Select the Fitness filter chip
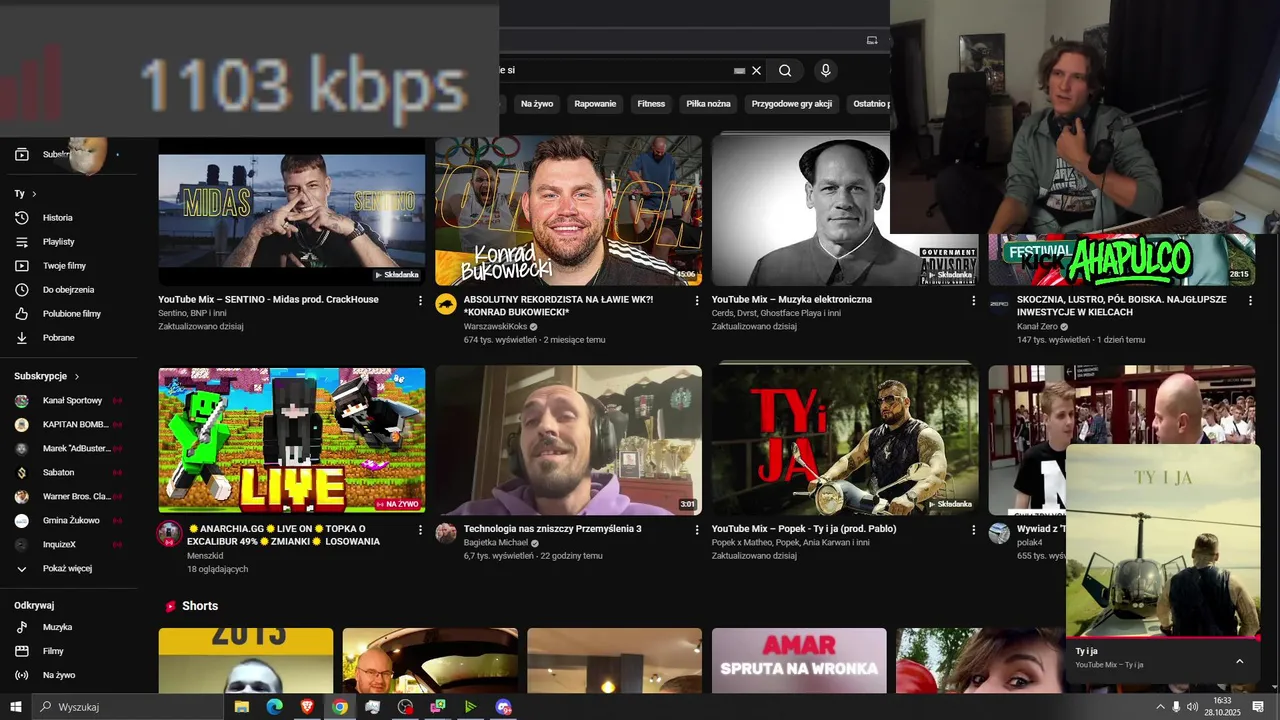 pos(651,104)
